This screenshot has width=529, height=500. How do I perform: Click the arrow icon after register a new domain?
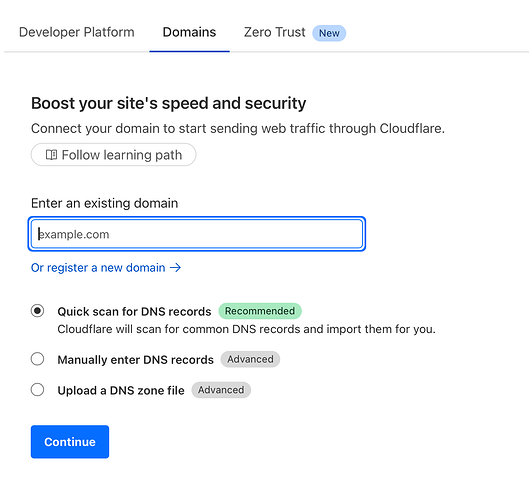point(175,268)
